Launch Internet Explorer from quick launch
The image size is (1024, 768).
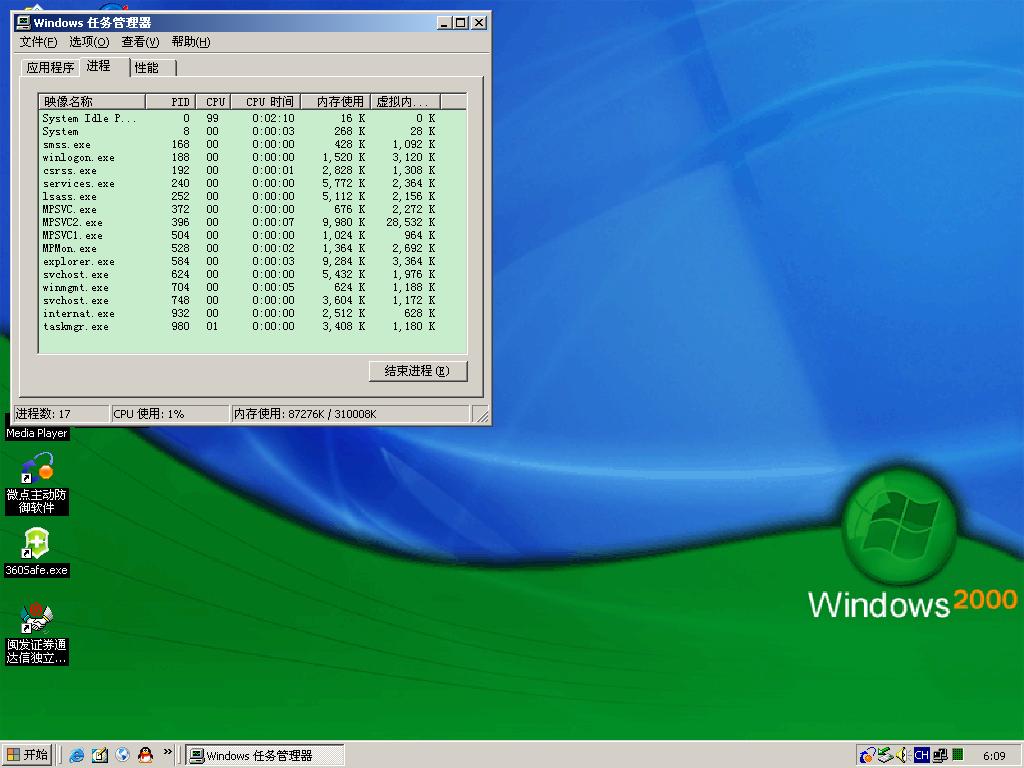(76, 755)
